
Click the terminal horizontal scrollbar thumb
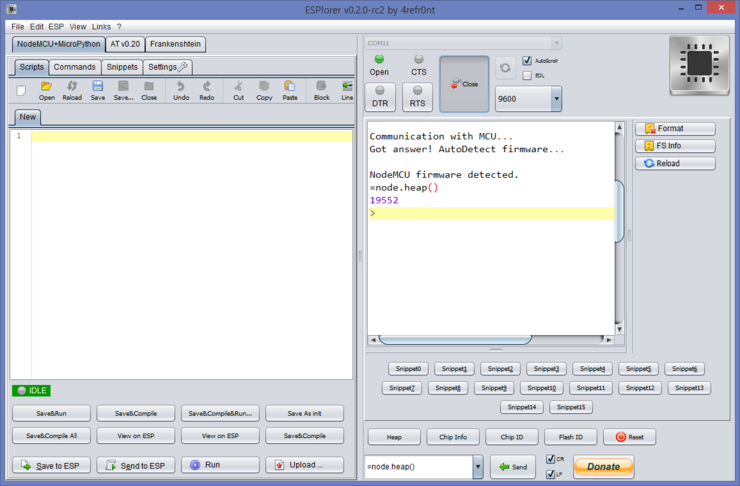click(455, 340)
